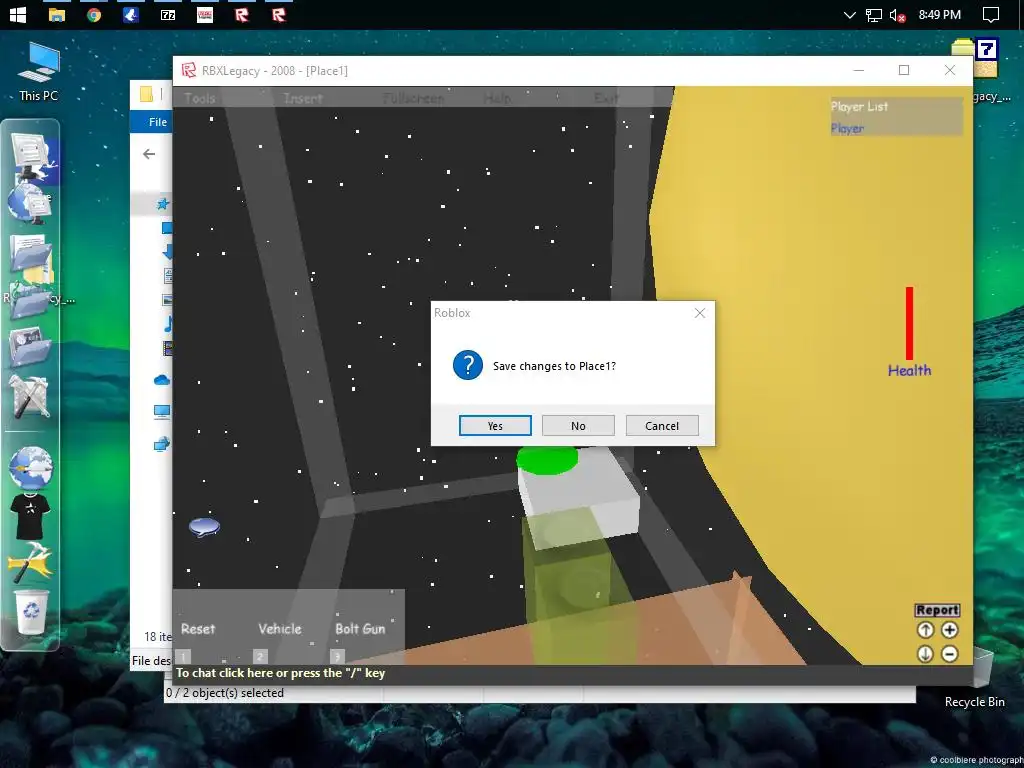1024x768 pixels.
Task: Open the pictures folder dock icon
Action: (x=29, y=346)
